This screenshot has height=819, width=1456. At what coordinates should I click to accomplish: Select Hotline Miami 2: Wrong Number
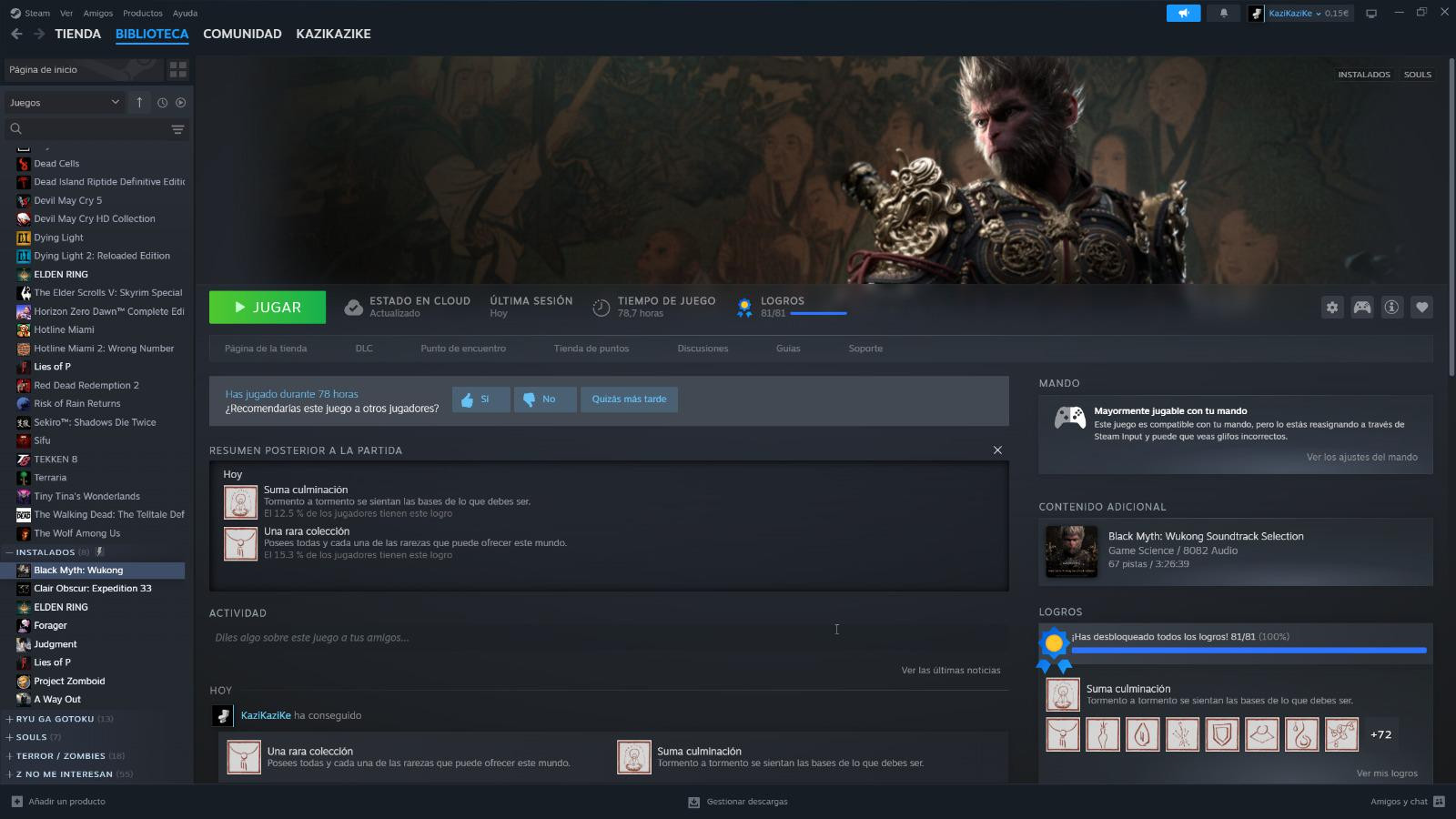coord(104,349)
